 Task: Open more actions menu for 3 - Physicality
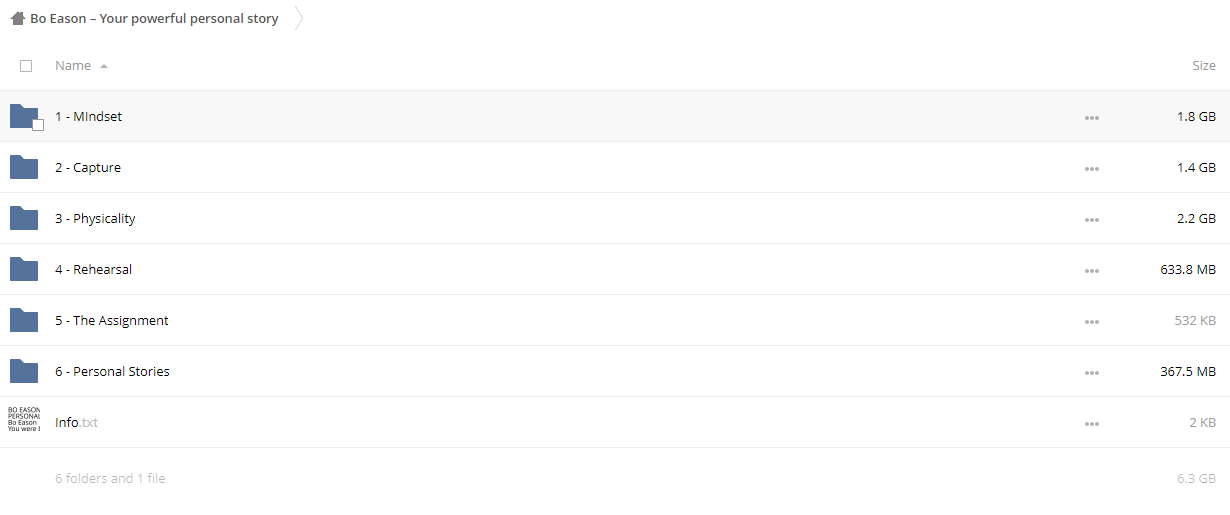pos(1091,219)
